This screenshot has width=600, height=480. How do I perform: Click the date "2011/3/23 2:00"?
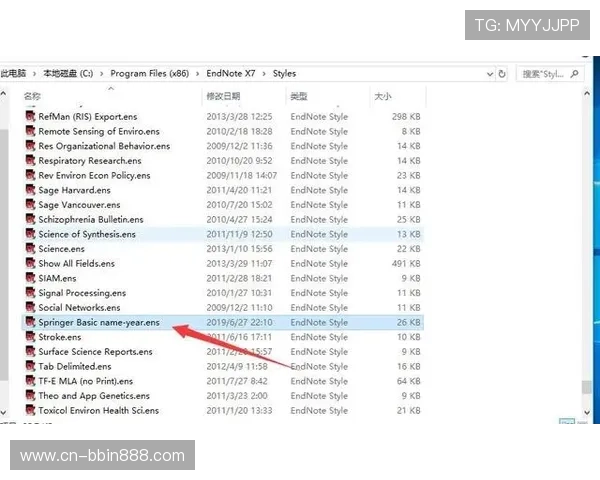(x=237, y=396)
